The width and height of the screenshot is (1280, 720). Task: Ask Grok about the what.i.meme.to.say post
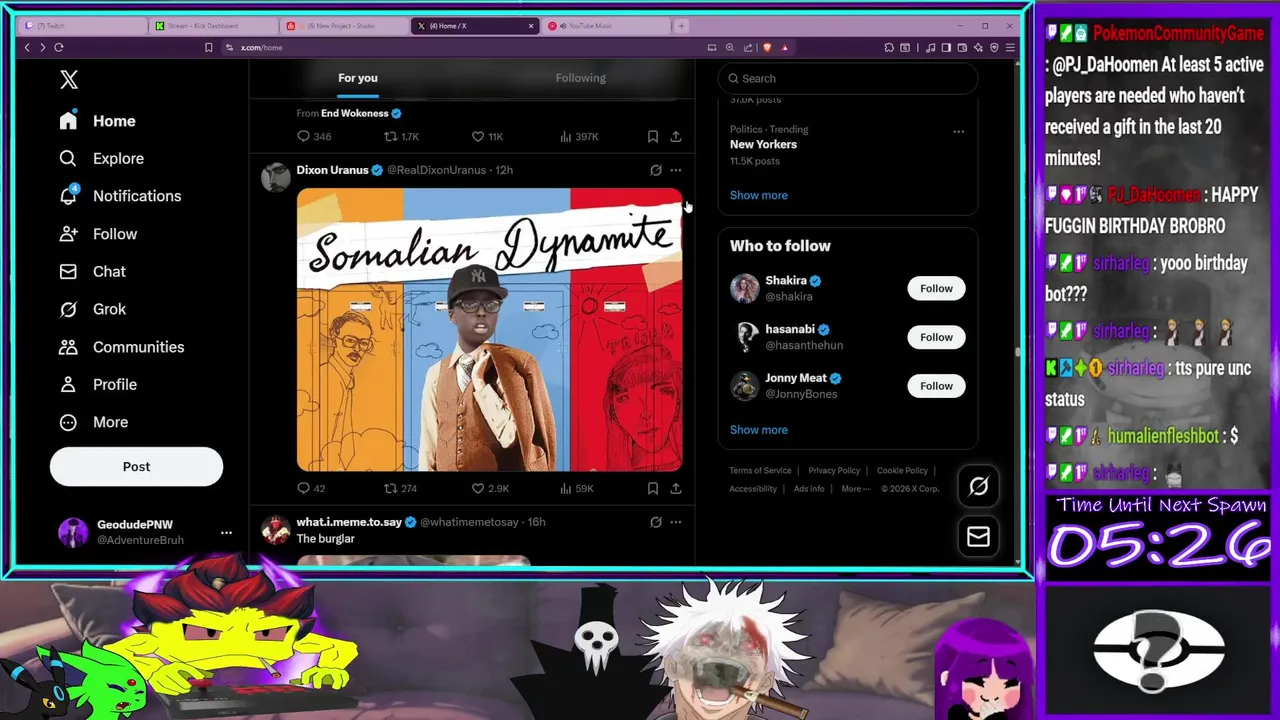(656, 522)
